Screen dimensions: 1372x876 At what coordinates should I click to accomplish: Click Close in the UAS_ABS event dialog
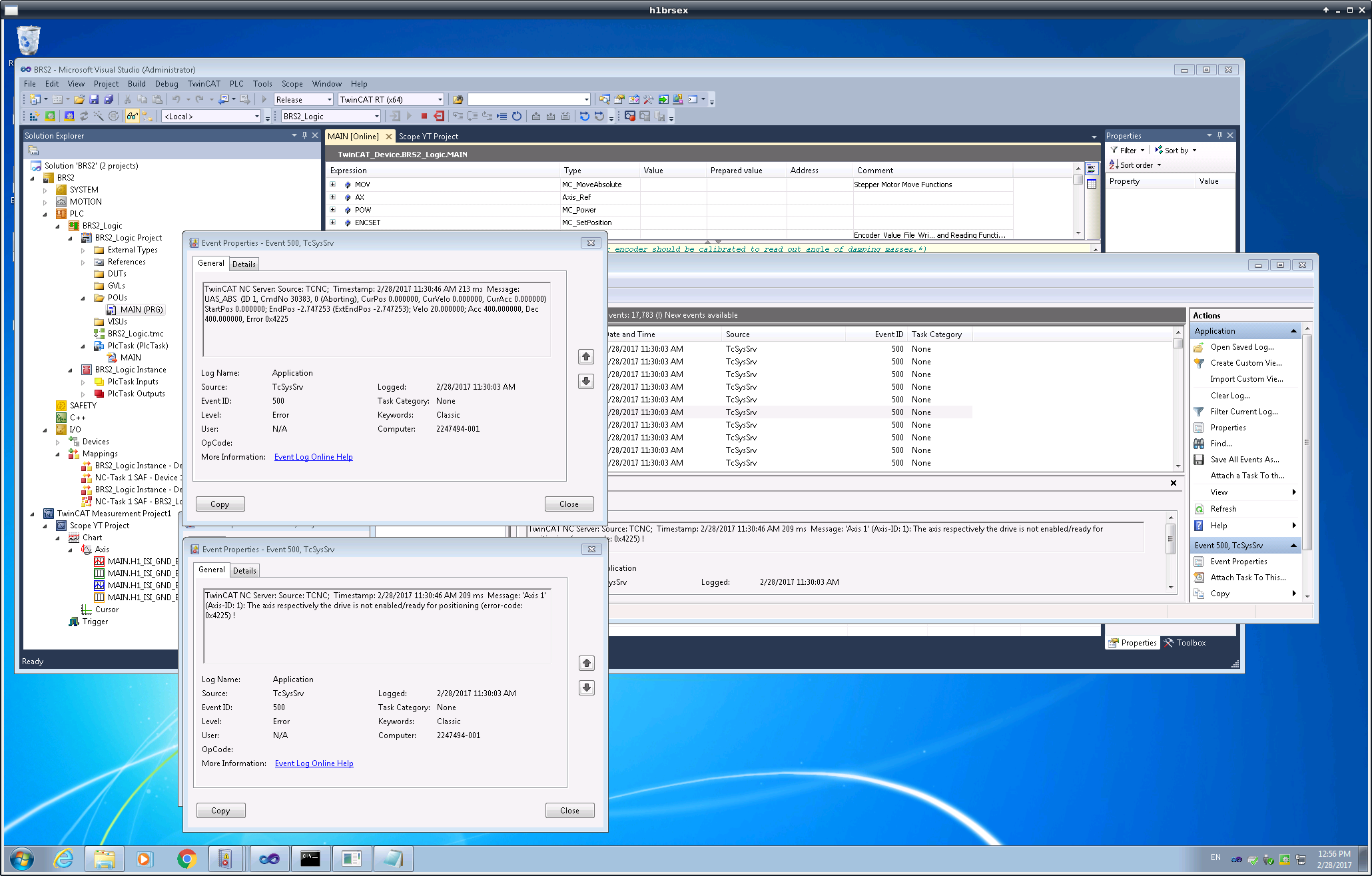pos(569,504)
